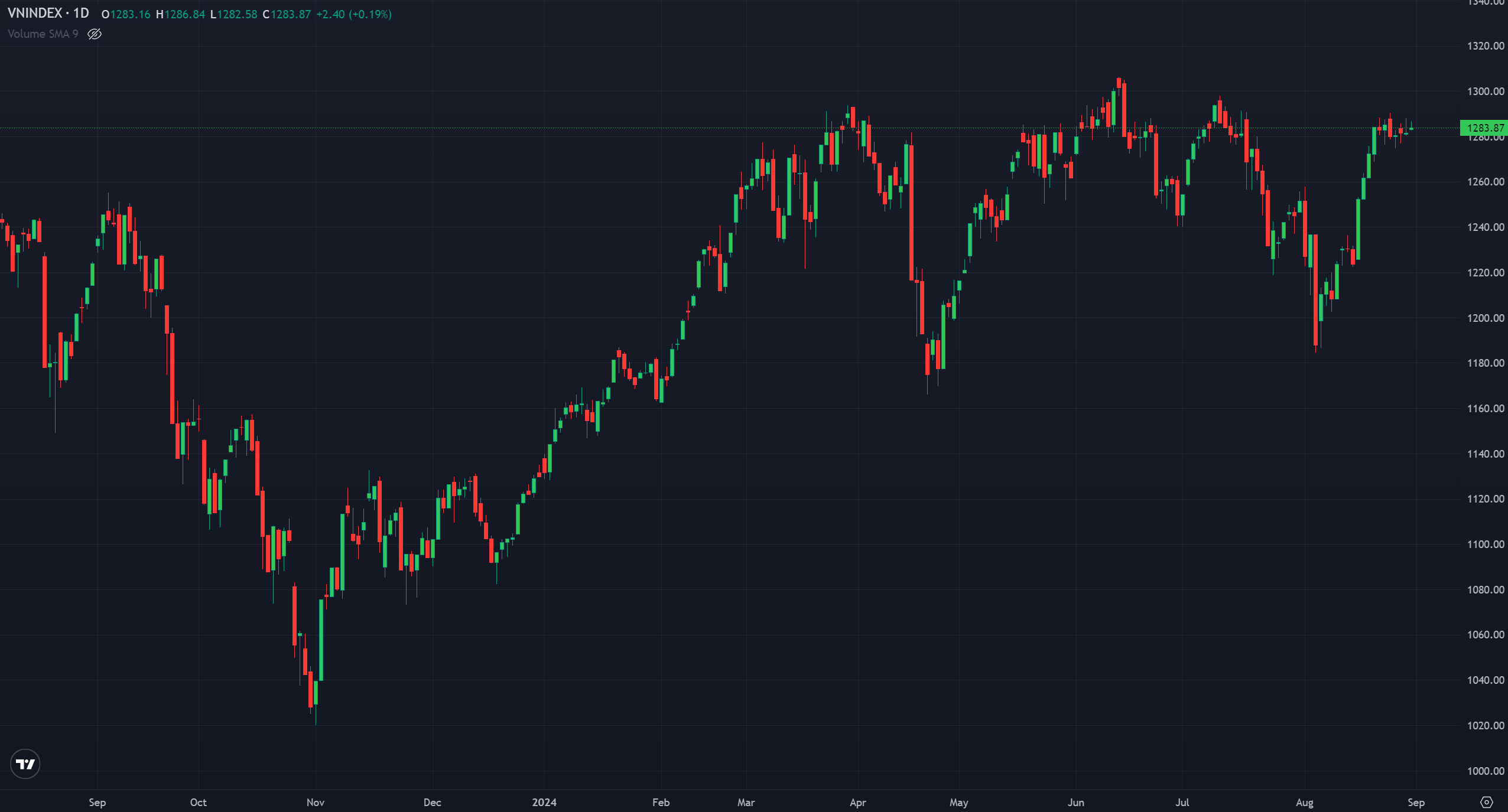Show the hidden Volume SMA 9 indicator
This screenshot has width=1508, height=812.
[95, 34]
